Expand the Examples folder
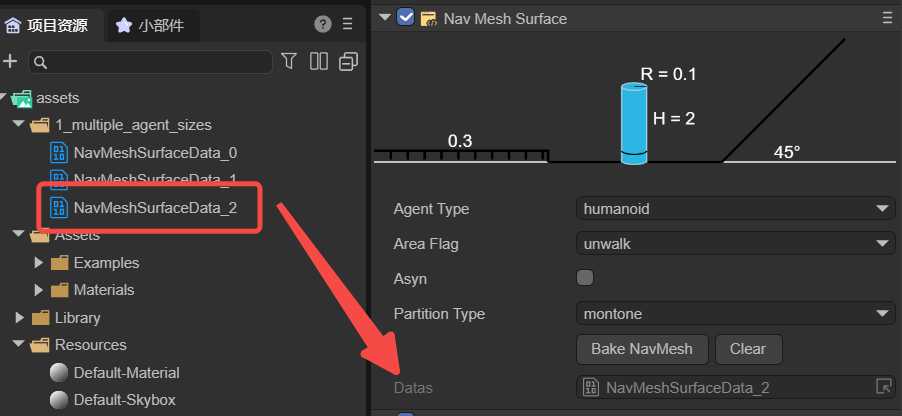 [x=39, y=263]
